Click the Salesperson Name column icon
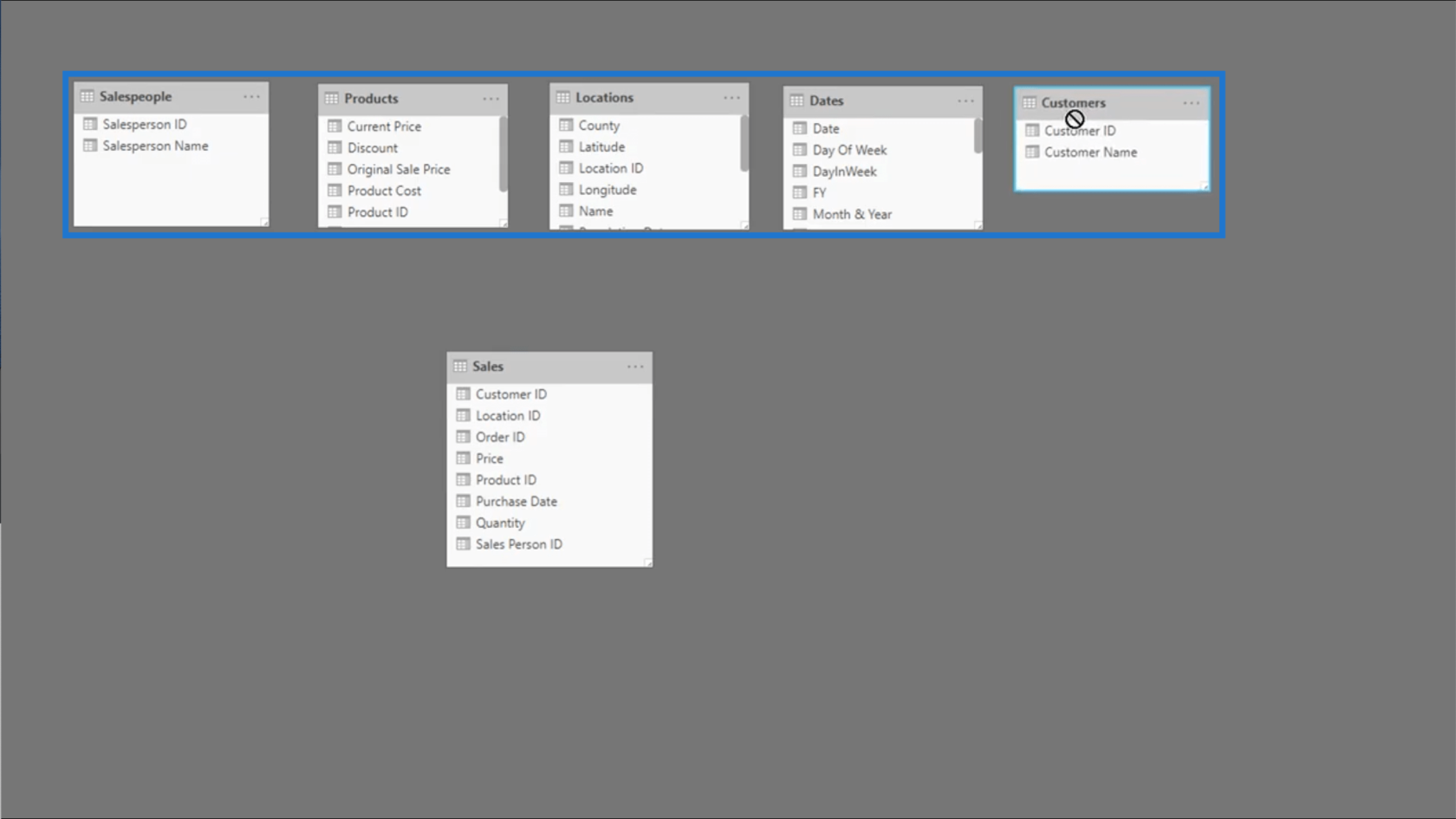Screen dimensions: 1456x819 point(90,146)
